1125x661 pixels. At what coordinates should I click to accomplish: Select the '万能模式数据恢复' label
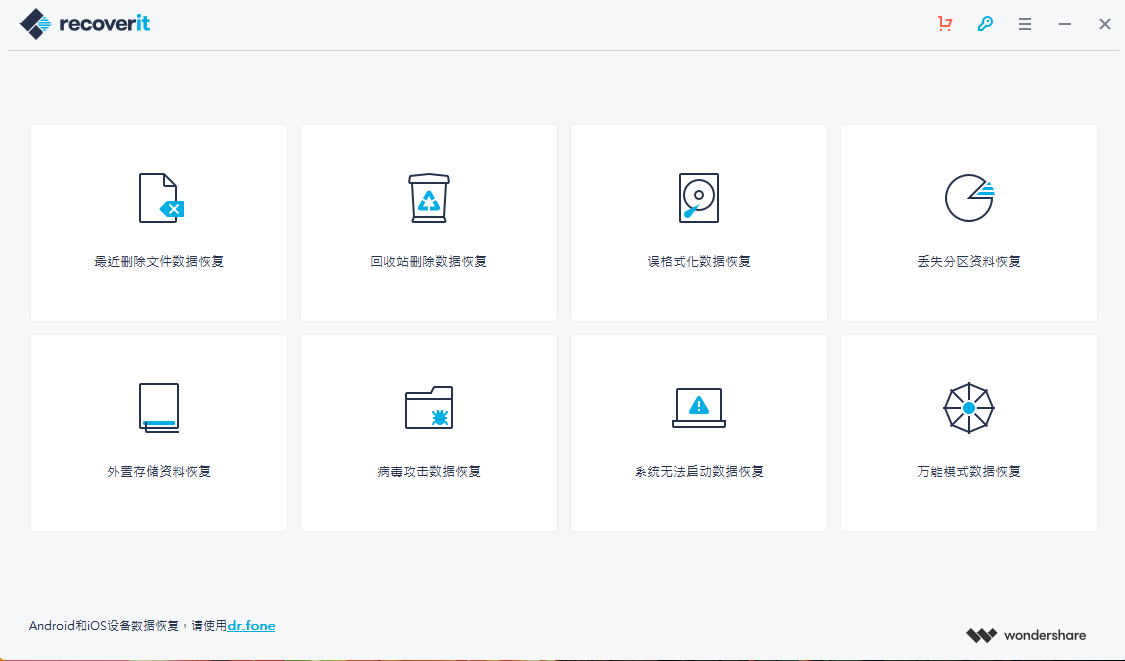(x=969, y=471)
